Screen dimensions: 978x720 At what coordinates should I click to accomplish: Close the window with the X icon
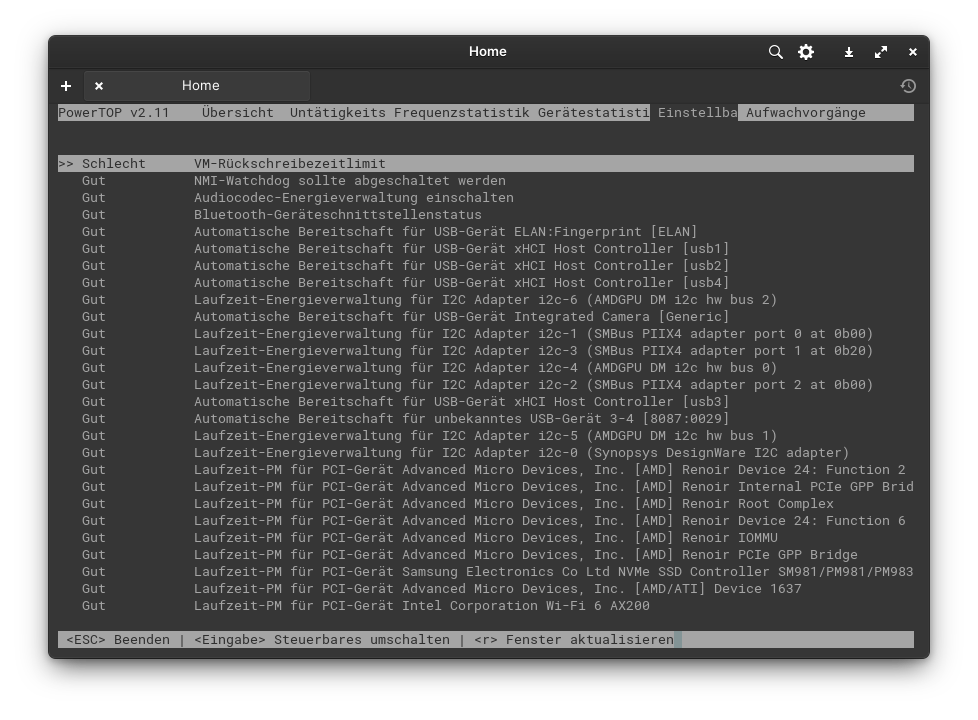[x=913, y=52]
